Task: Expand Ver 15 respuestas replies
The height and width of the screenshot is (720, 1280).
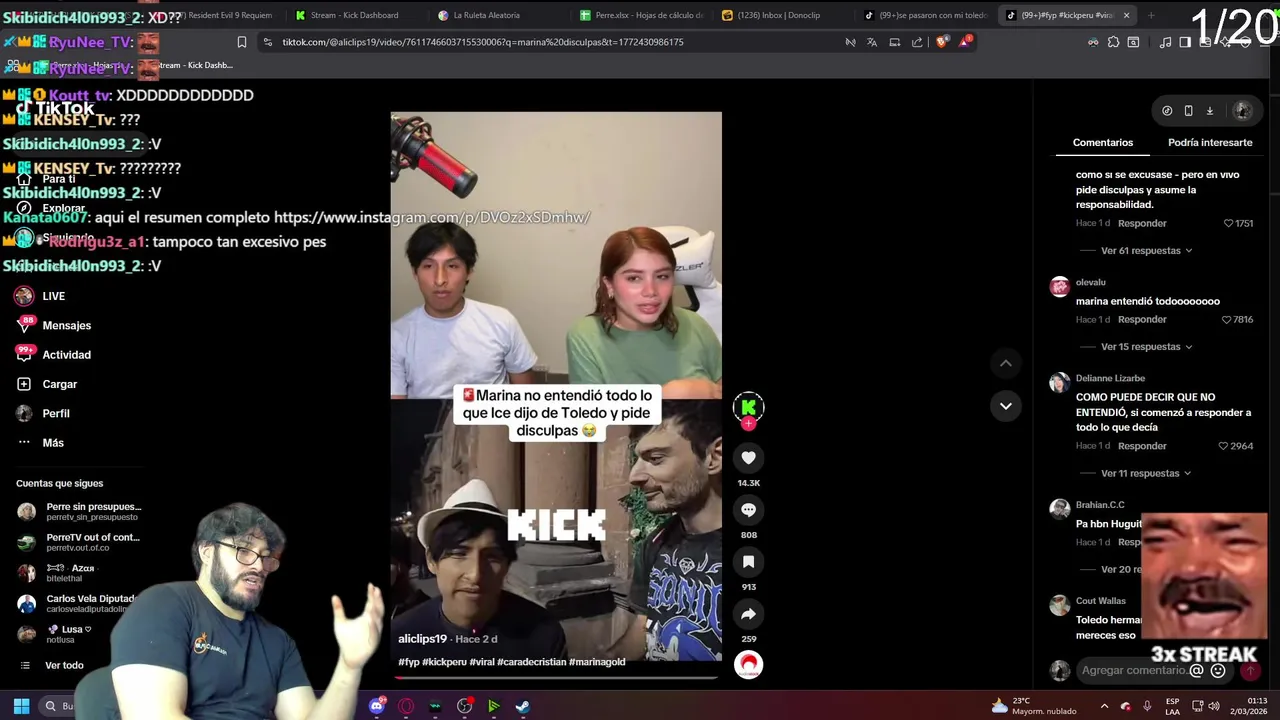Action: coord(1146,347)
